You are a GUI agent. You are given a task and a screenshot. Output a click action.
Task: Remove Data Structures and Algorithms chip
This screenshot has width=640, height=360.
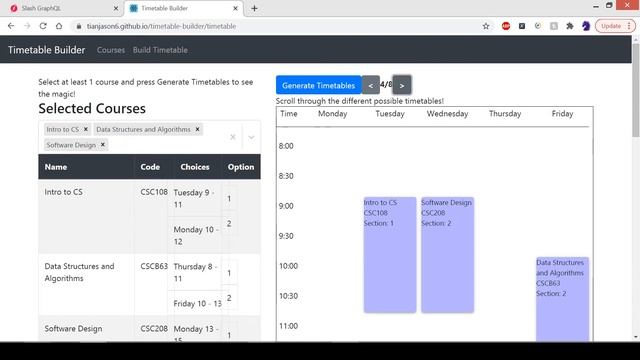(198, 129)
